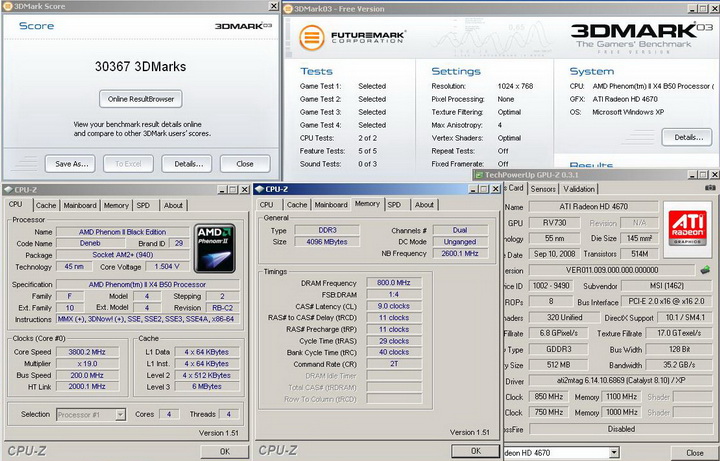
Task: Open Memory tab in left CPU-Z window
Action: (x=116, y=205)
